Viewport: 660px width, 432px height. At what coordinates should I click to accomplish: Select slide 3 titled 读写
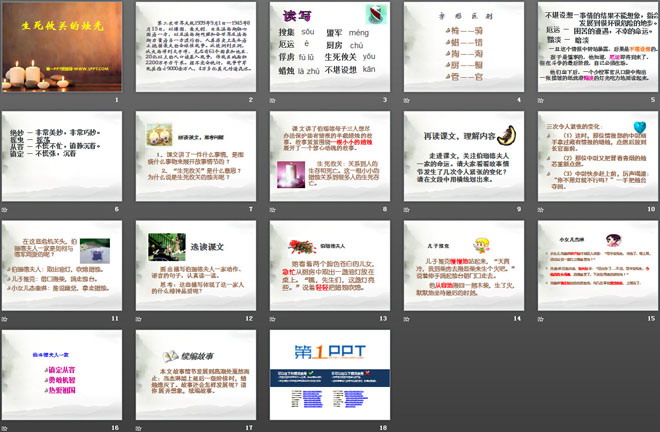[x=330, y=47]
